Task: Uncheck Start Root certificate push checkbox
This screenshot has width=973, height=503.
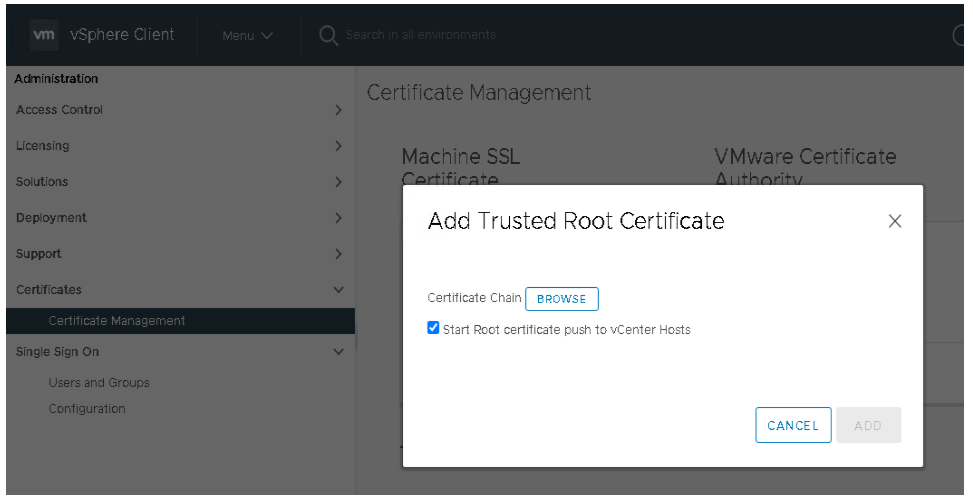Action: point(433,328)
